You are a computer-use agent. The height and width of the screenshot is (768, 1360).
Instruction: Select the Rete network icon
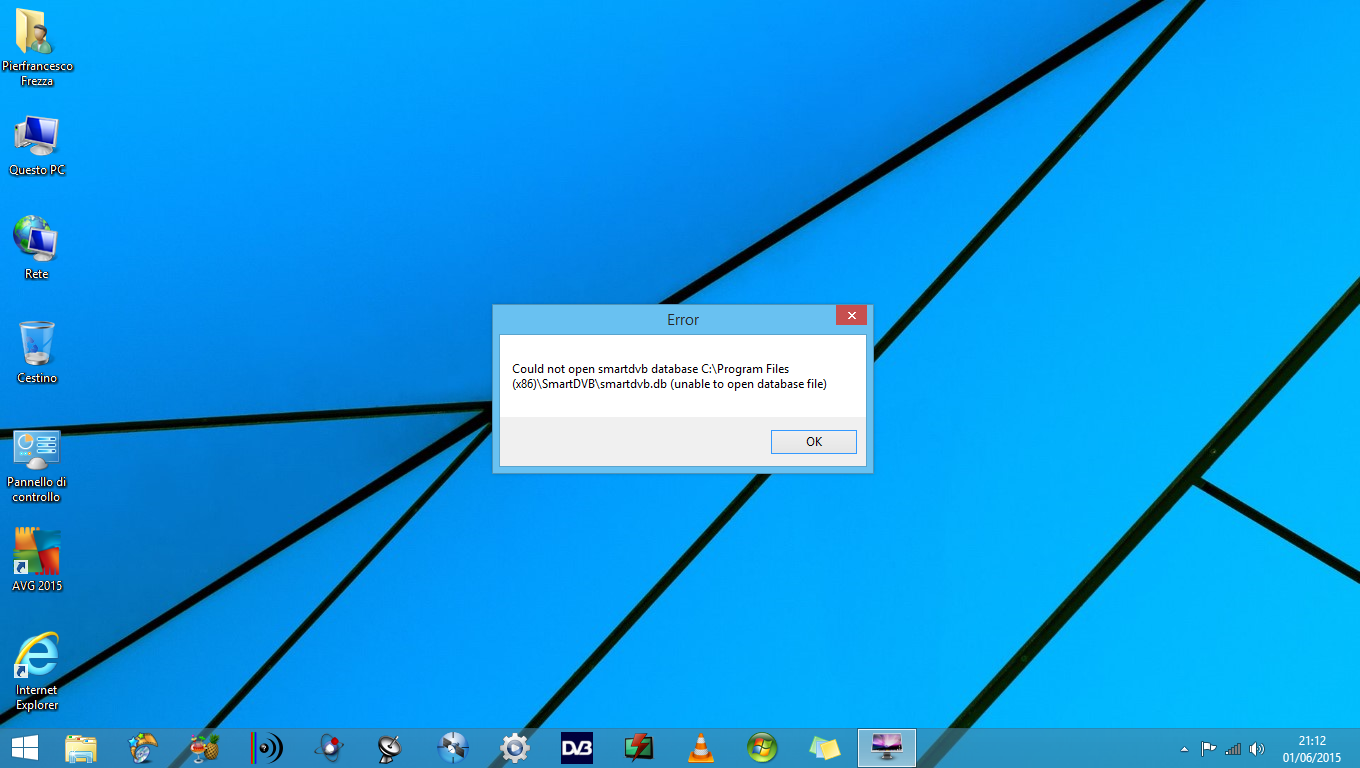(37, 247)
